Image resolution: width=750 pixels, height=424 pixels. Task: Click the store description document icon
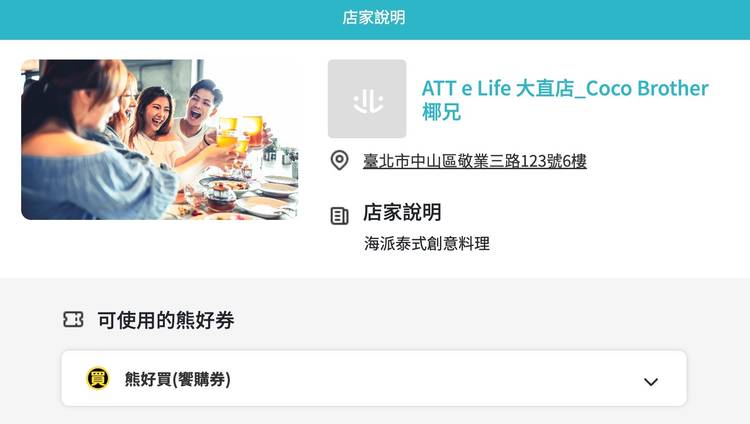(x=340, y=216)
